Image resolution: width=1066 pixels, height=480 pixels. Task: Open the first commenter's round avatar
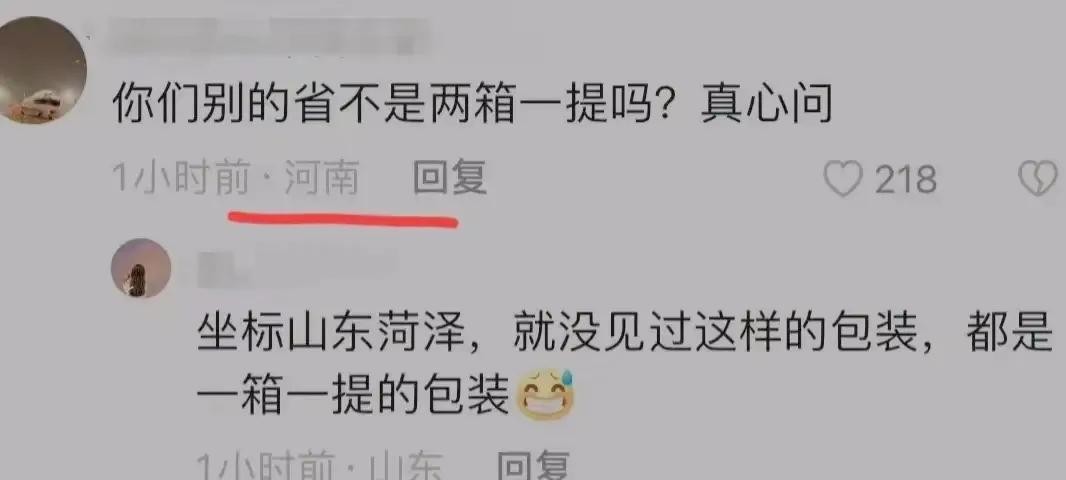[41, 71]
